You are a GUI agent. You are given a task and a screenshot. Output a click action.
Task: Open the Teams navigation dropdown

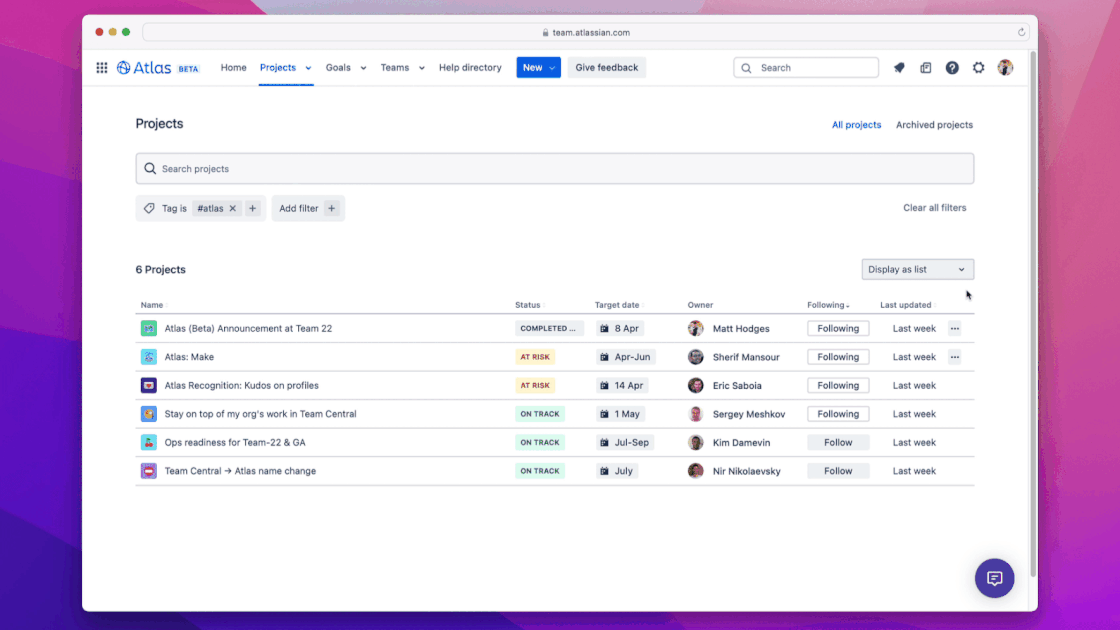click(400, 67)
